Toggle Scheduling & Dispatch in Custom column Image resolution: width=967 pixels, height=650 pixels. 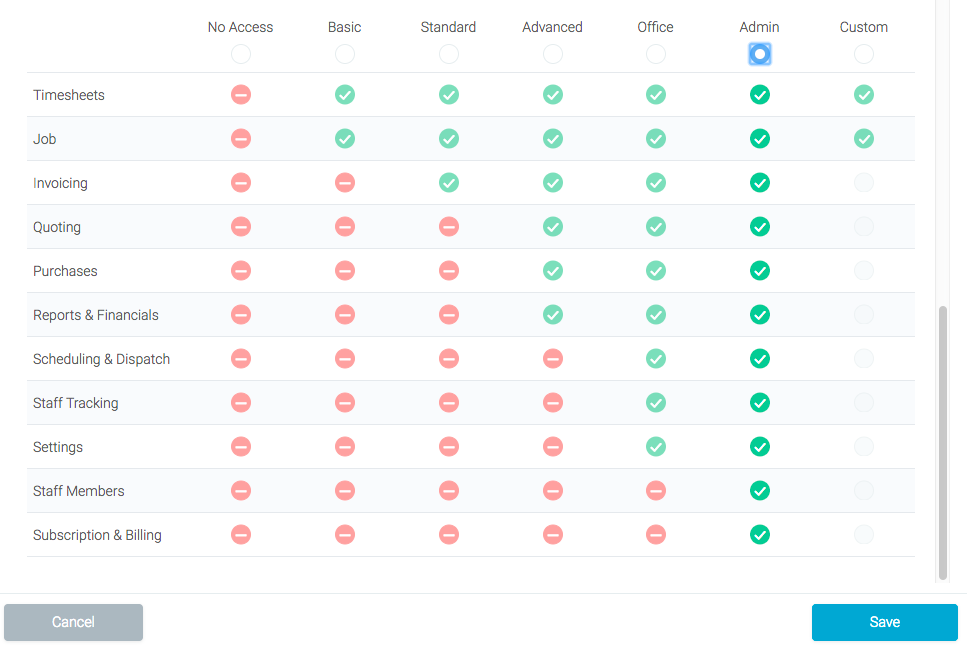tap(863, 358)
